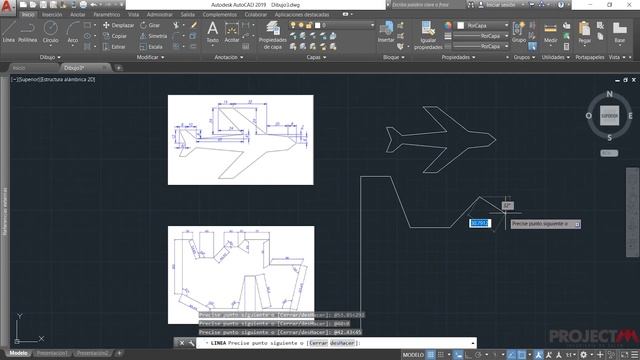
Task: Open Propiedades de capa manager
Action: coord(273,35)
